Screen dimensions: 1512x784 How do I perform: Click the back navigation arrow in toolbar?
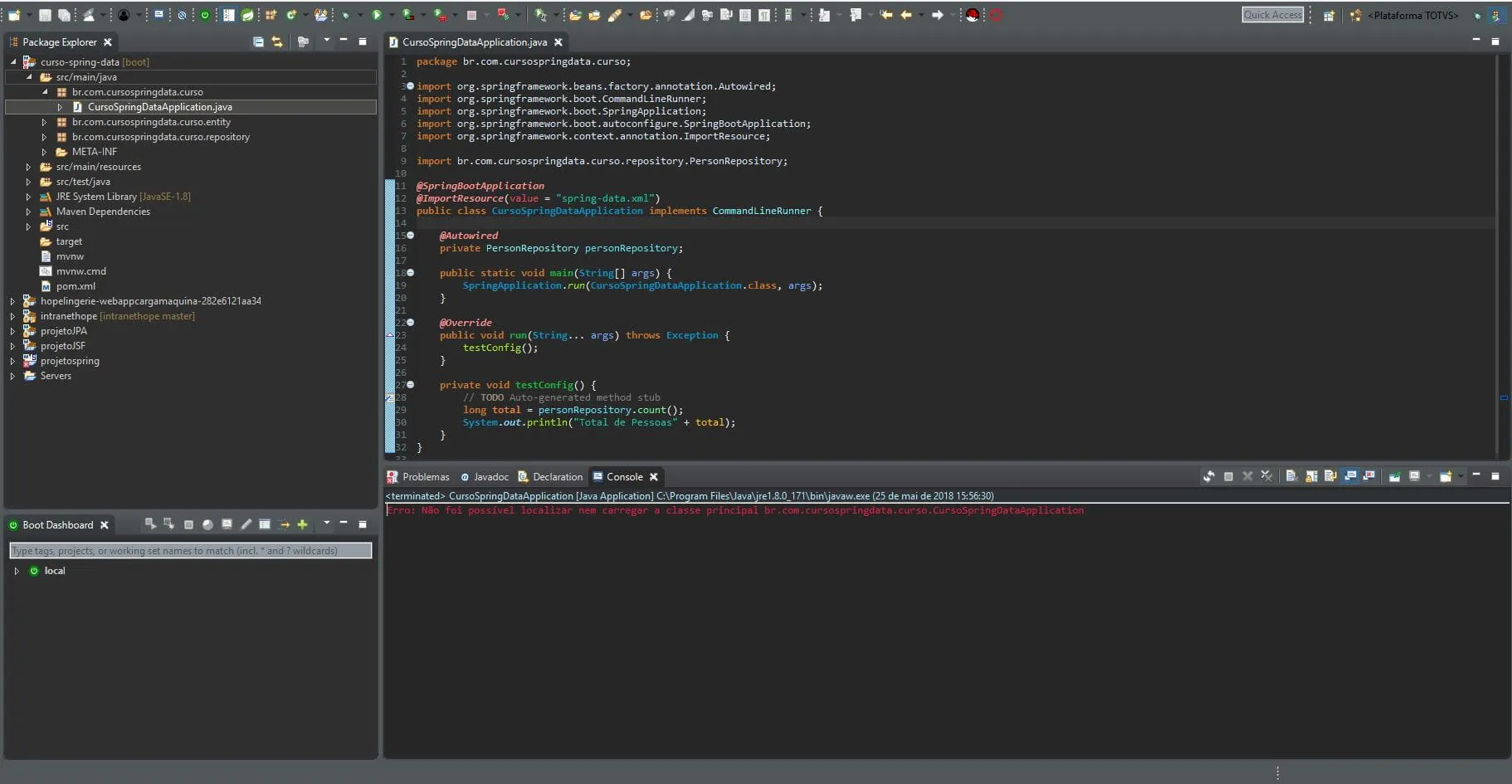(x=906, y=15)
